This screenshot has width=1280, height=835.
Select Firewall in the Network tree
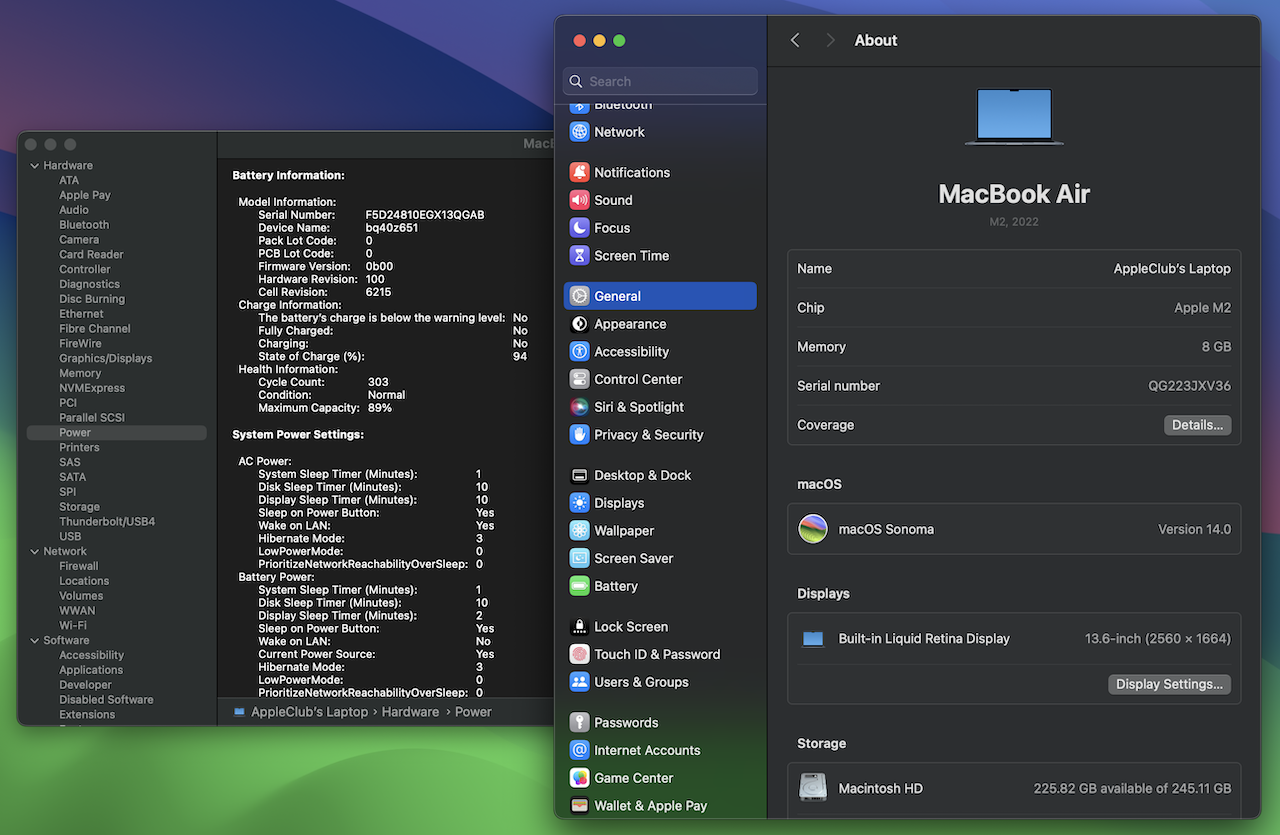click(x=79, y=566)
